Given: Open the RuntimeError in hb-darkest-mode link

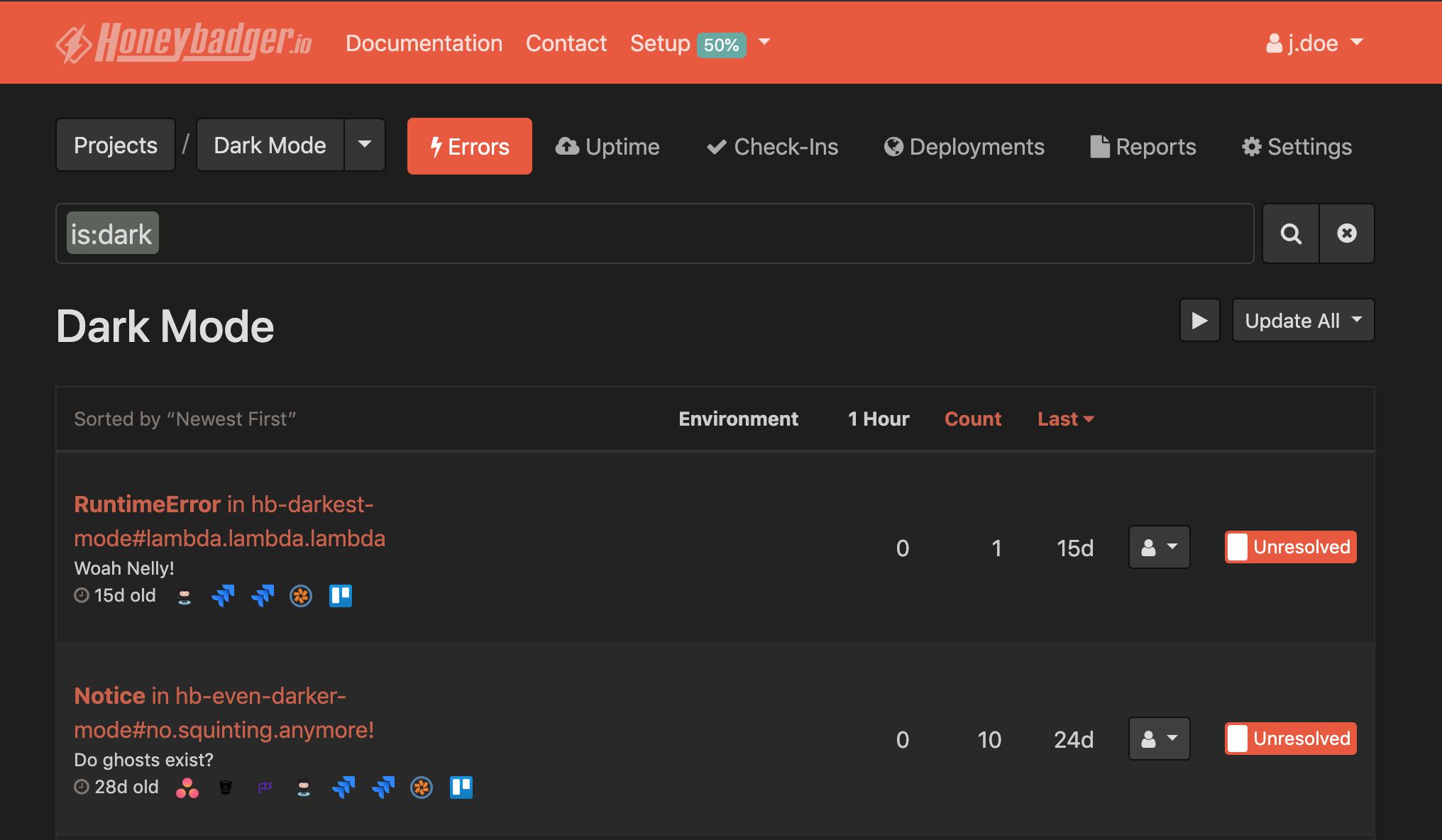Looking at the screenshot, I should click(x=229, y=521).
